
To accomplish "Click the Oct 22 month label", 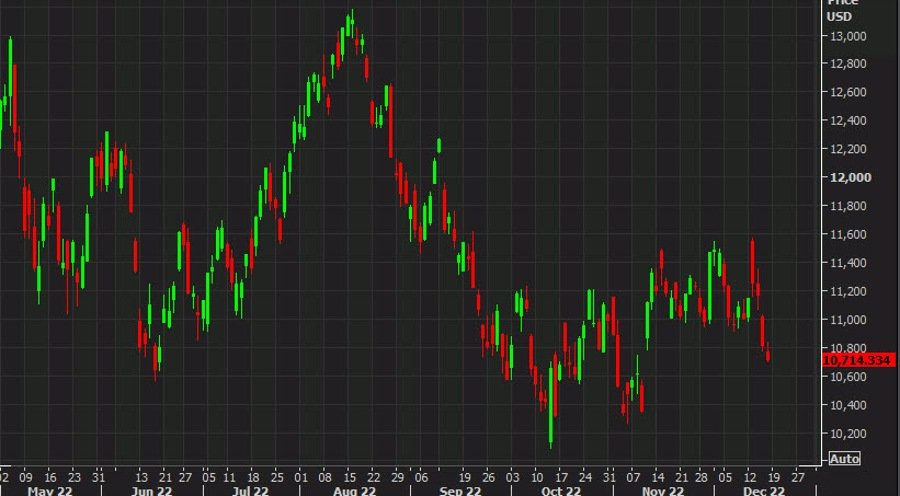I will click(561, 491).
